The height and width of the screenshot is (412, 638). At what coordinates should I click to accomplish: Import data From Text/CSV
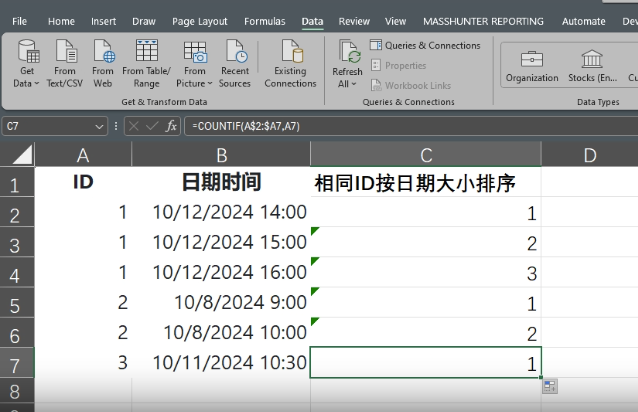[x=65, y=64]
